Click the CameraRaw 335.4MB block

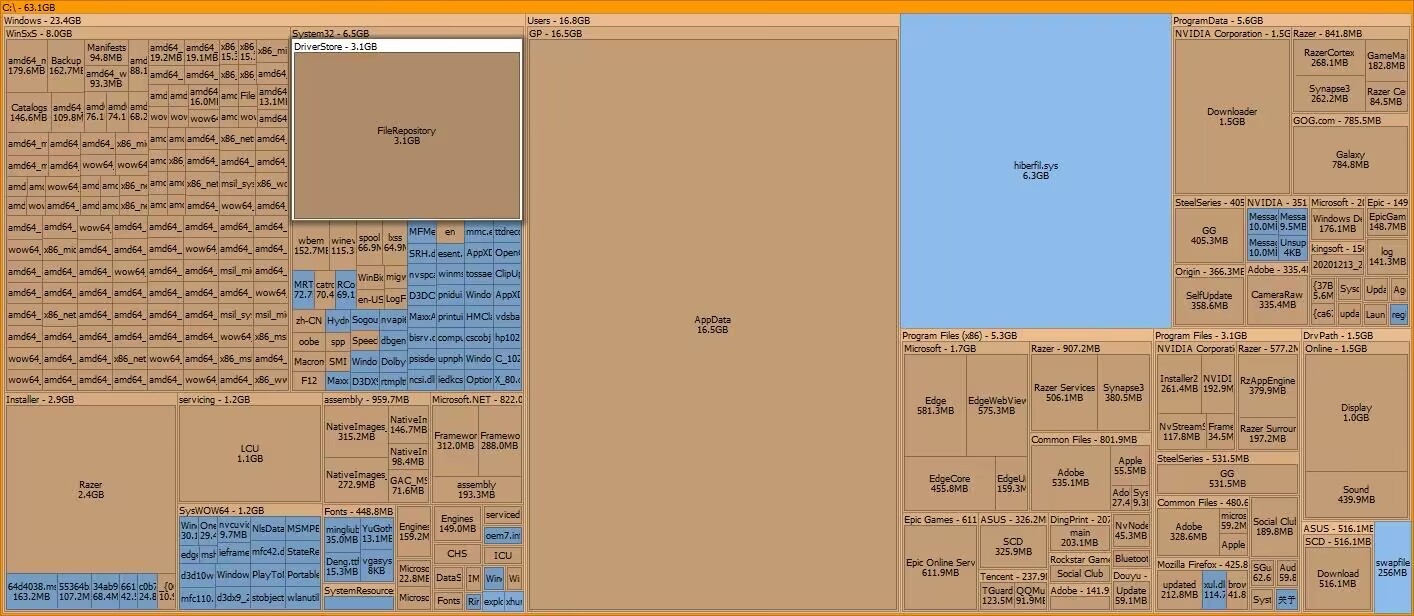1277,301
